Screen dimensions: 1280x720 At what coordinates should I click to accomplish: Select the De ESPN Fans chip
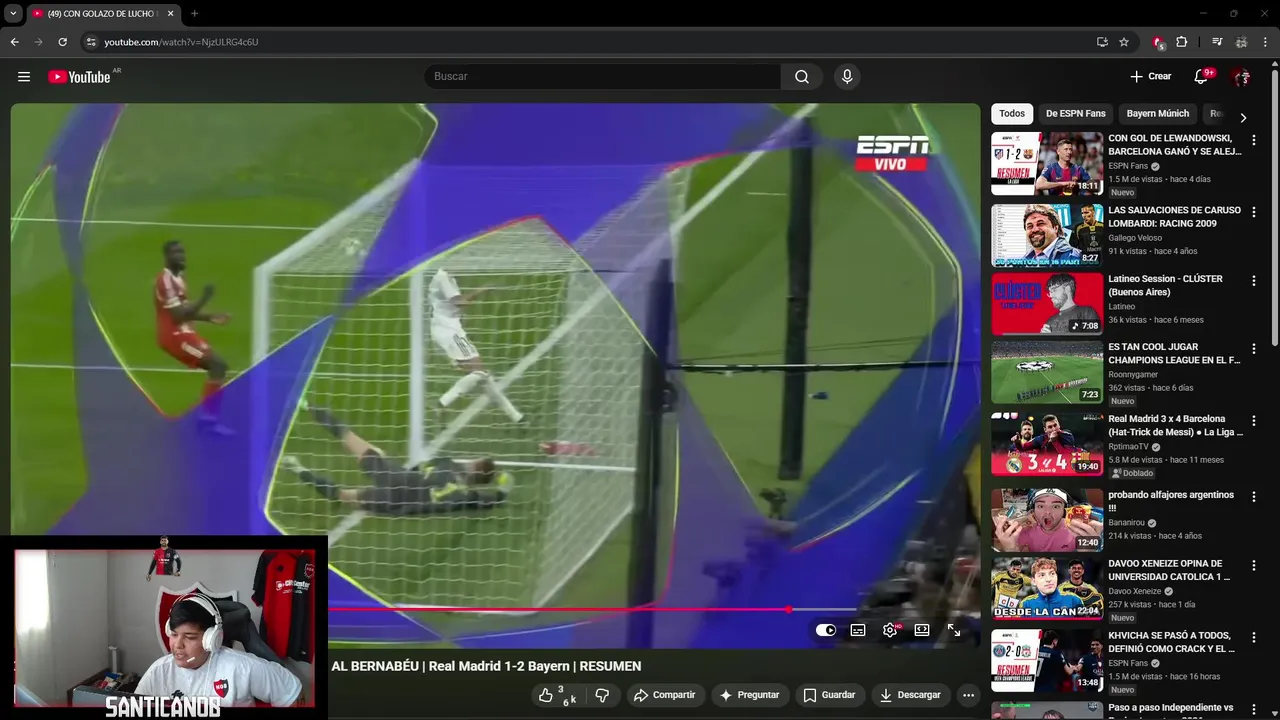point(1075,114)
